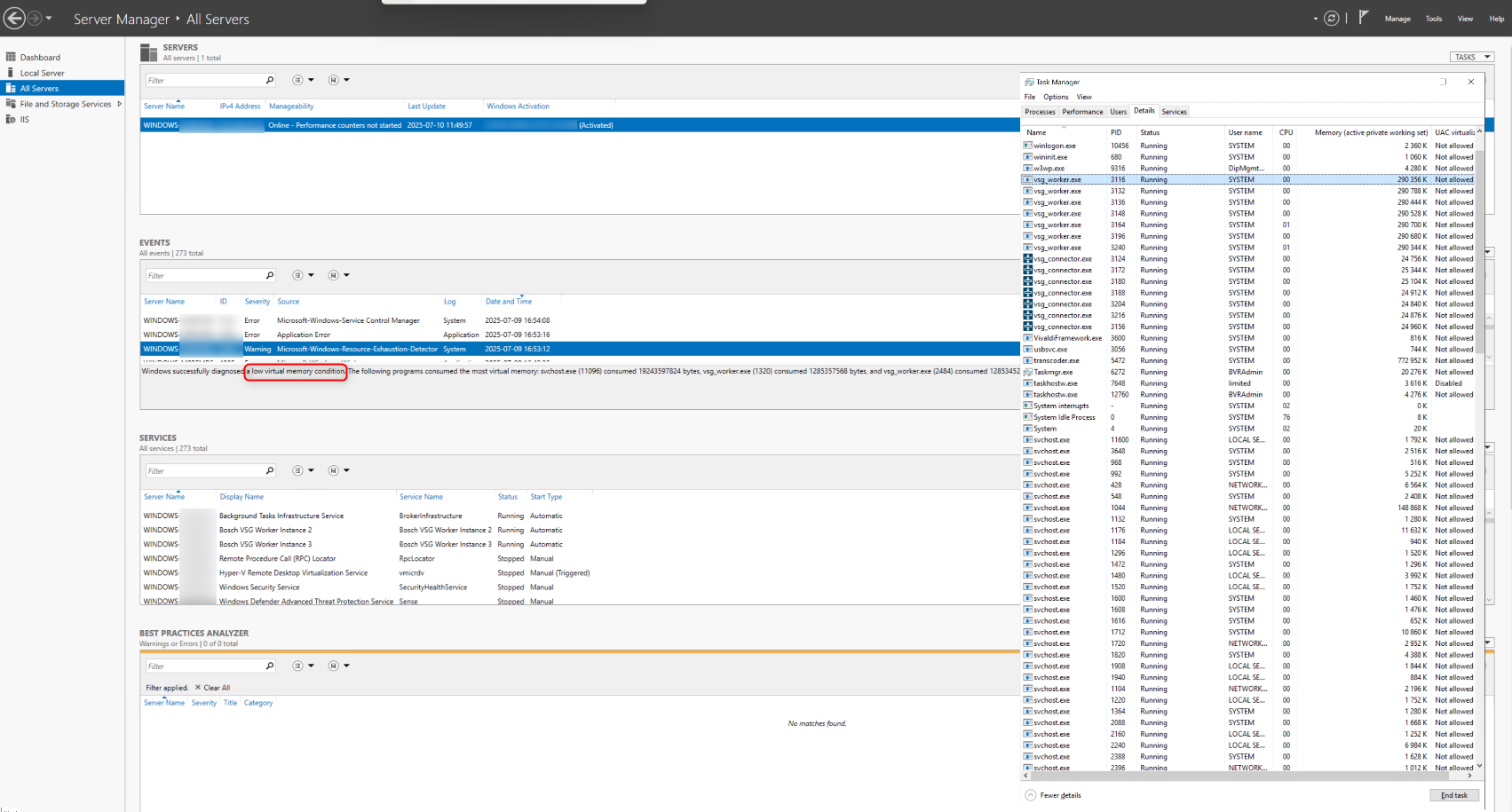
Task: Open the Manage menu
Action: (1397, 19)
